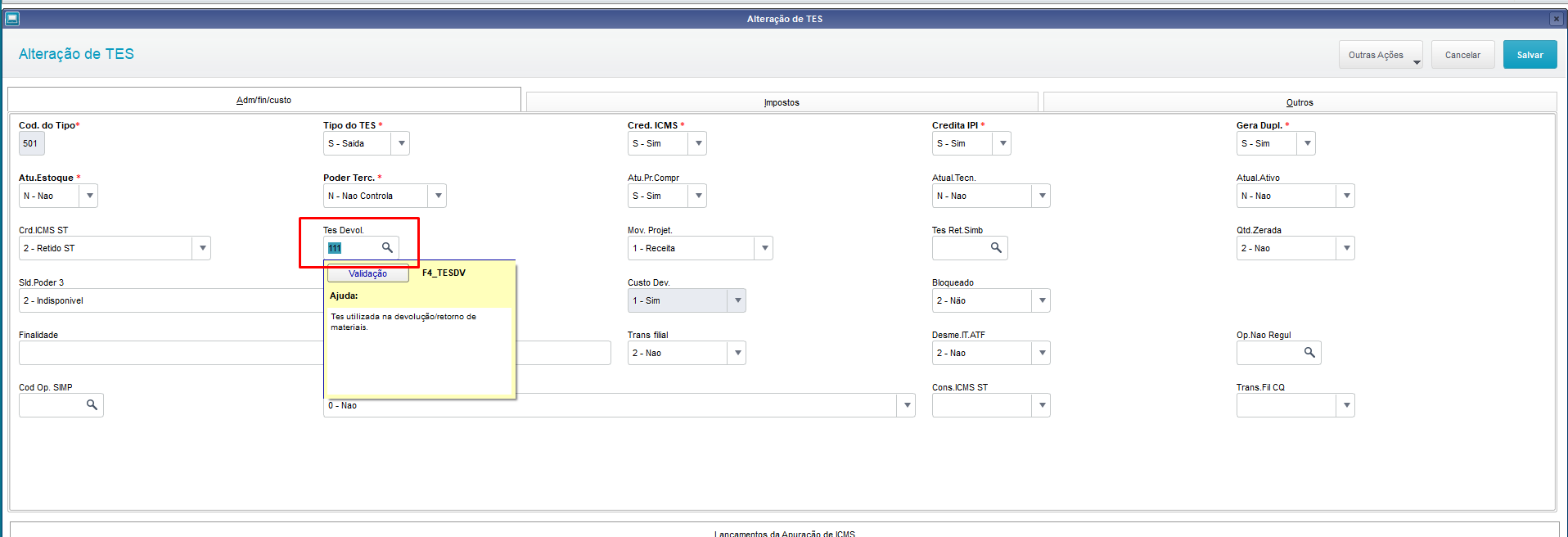
Task: Switch to the Adm/fin/custo tab
Action: (264, 100)
